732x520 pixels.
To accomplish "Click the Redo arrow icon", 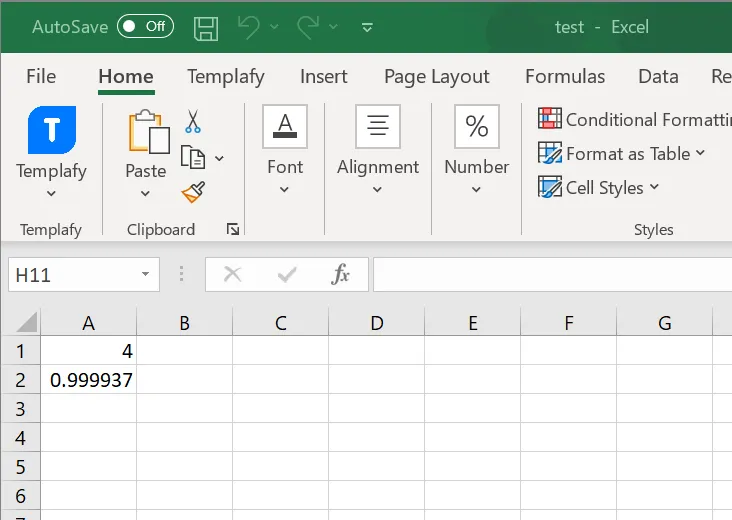I will tap(307, 27).
